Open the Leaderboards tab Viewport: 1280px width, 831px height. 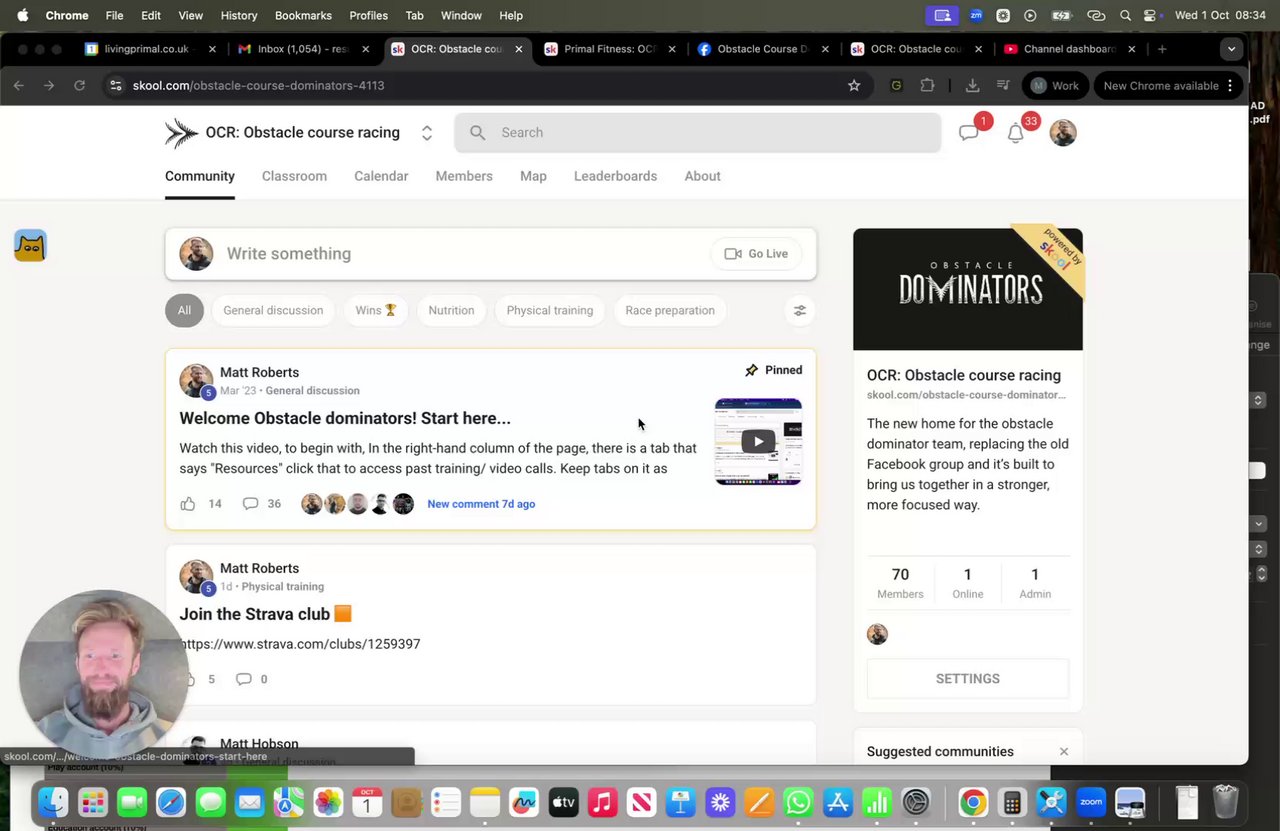click(615, 176)
